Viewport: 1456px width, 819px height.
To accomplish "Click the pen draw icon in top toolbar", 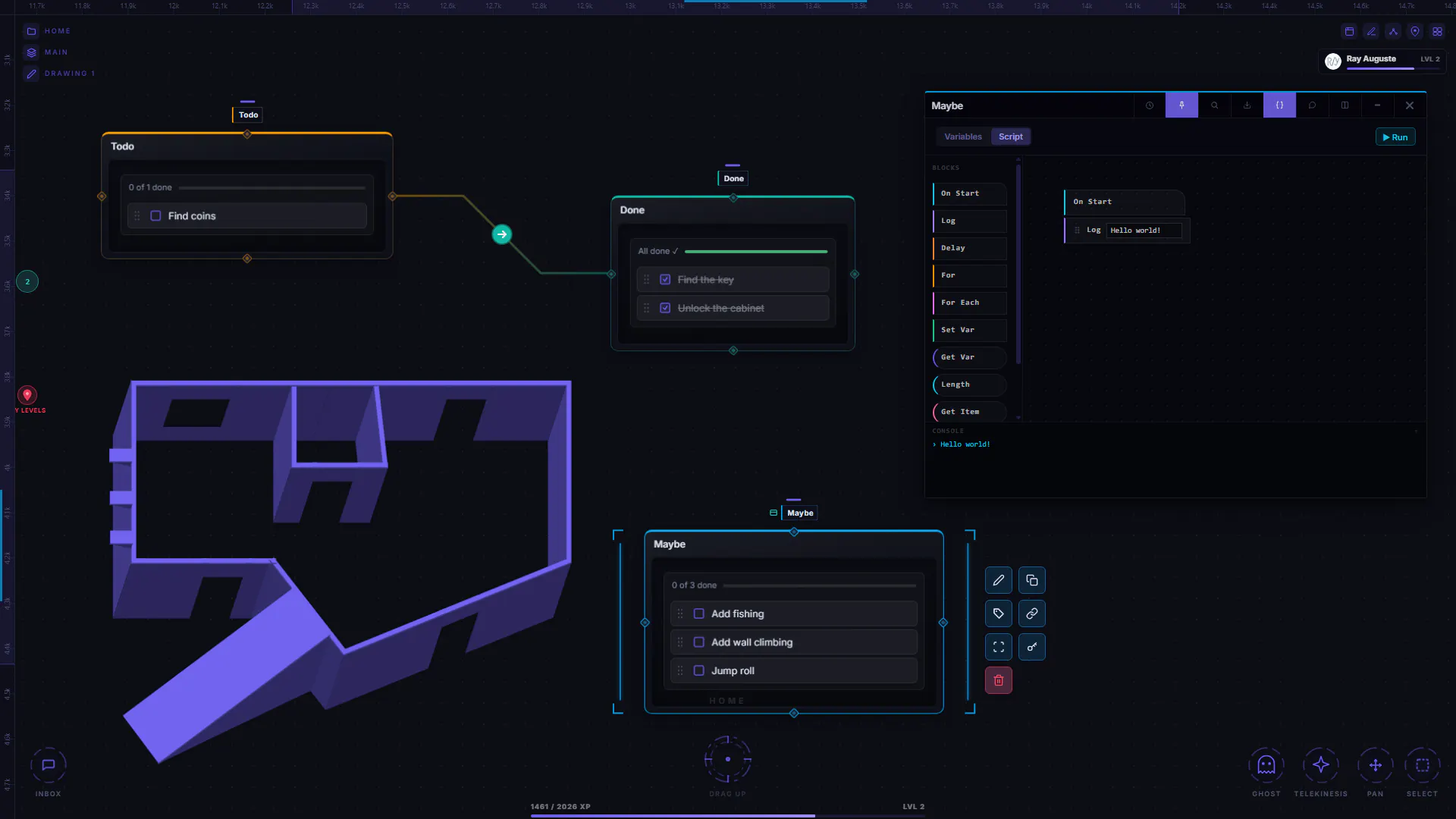I will (x=1371, y=31).
